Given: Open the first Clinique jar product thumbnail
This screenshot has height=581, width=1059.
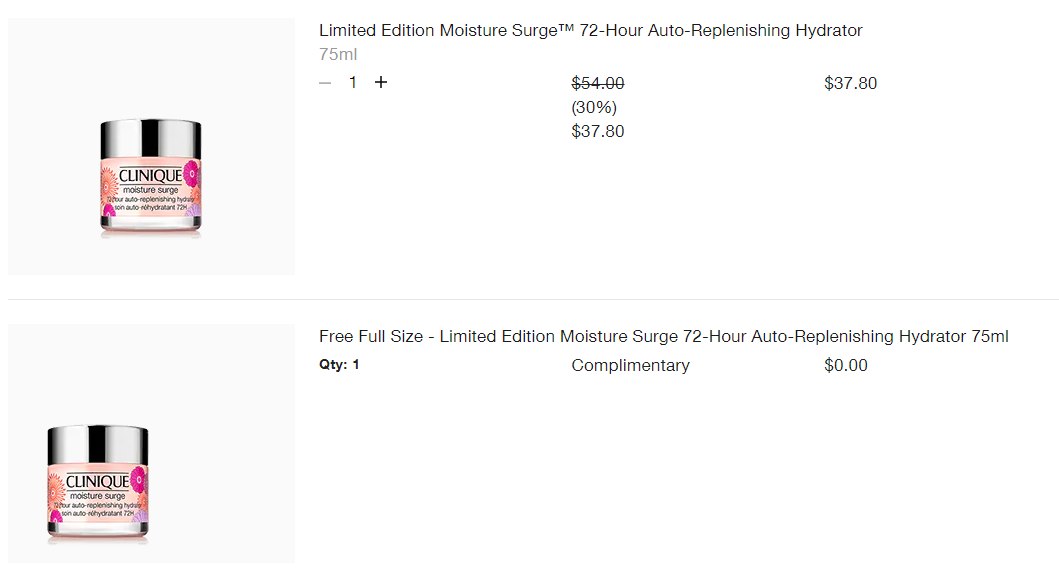Looking at the screenshot, I should tap(151, 147).
